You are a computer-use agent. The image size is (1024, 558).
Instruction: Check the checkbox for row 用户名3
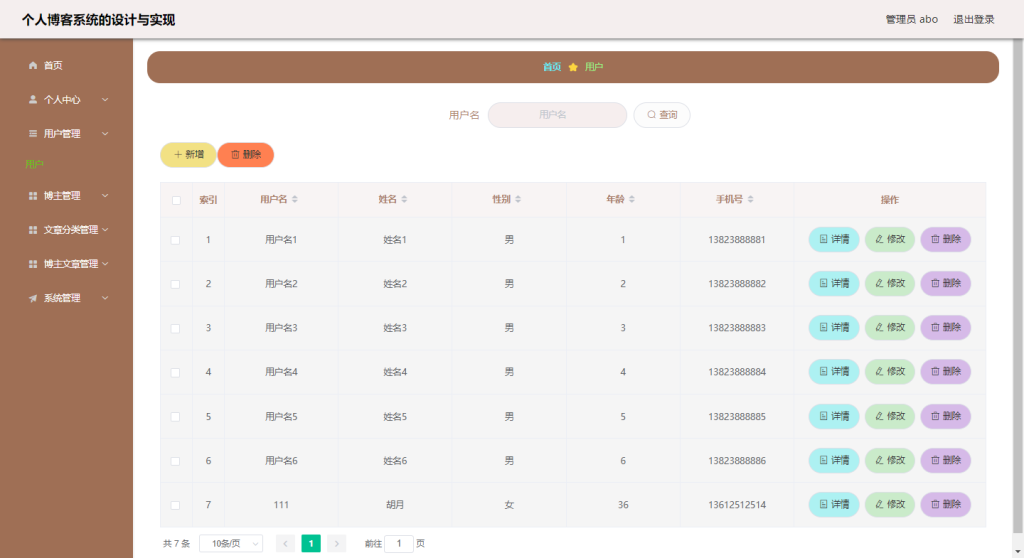tap(175, 328)
